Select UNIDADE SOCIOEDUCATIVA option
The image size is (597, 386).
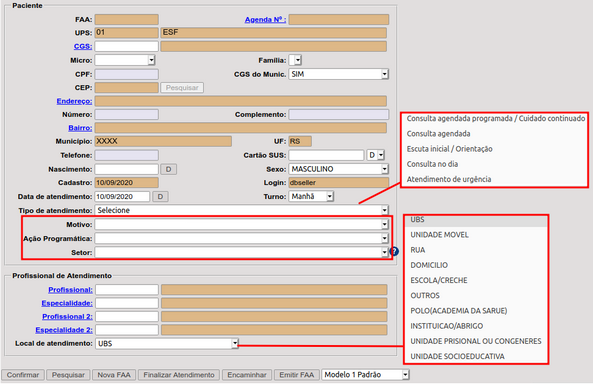[457, 356]
